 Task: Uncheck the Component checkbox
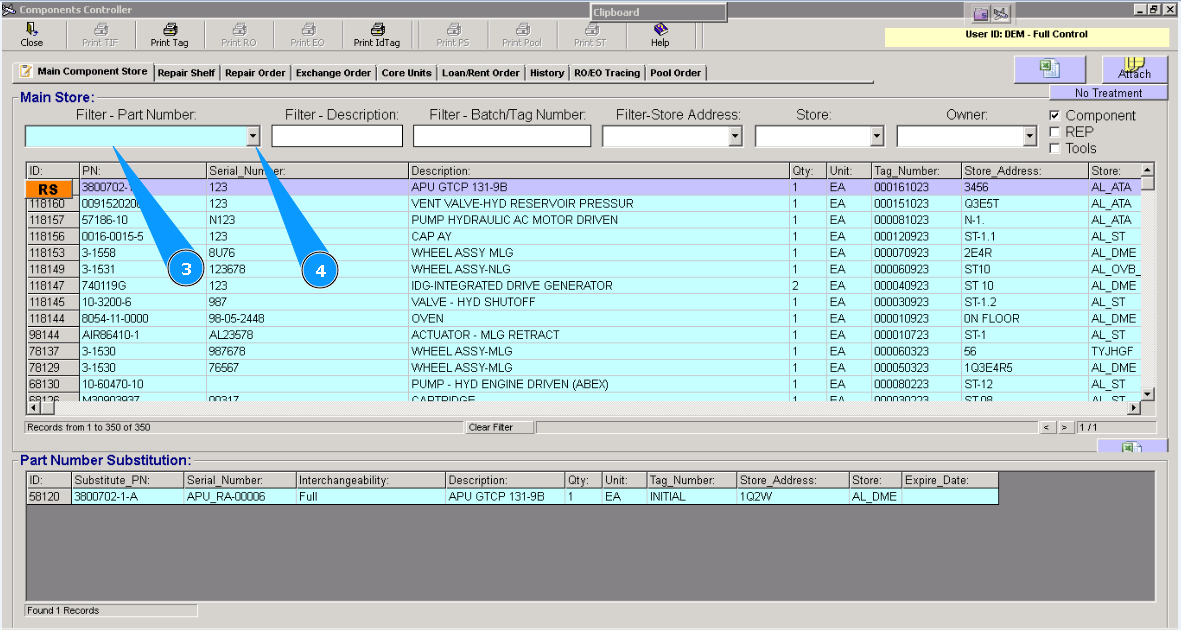(x=1055, y=116)
